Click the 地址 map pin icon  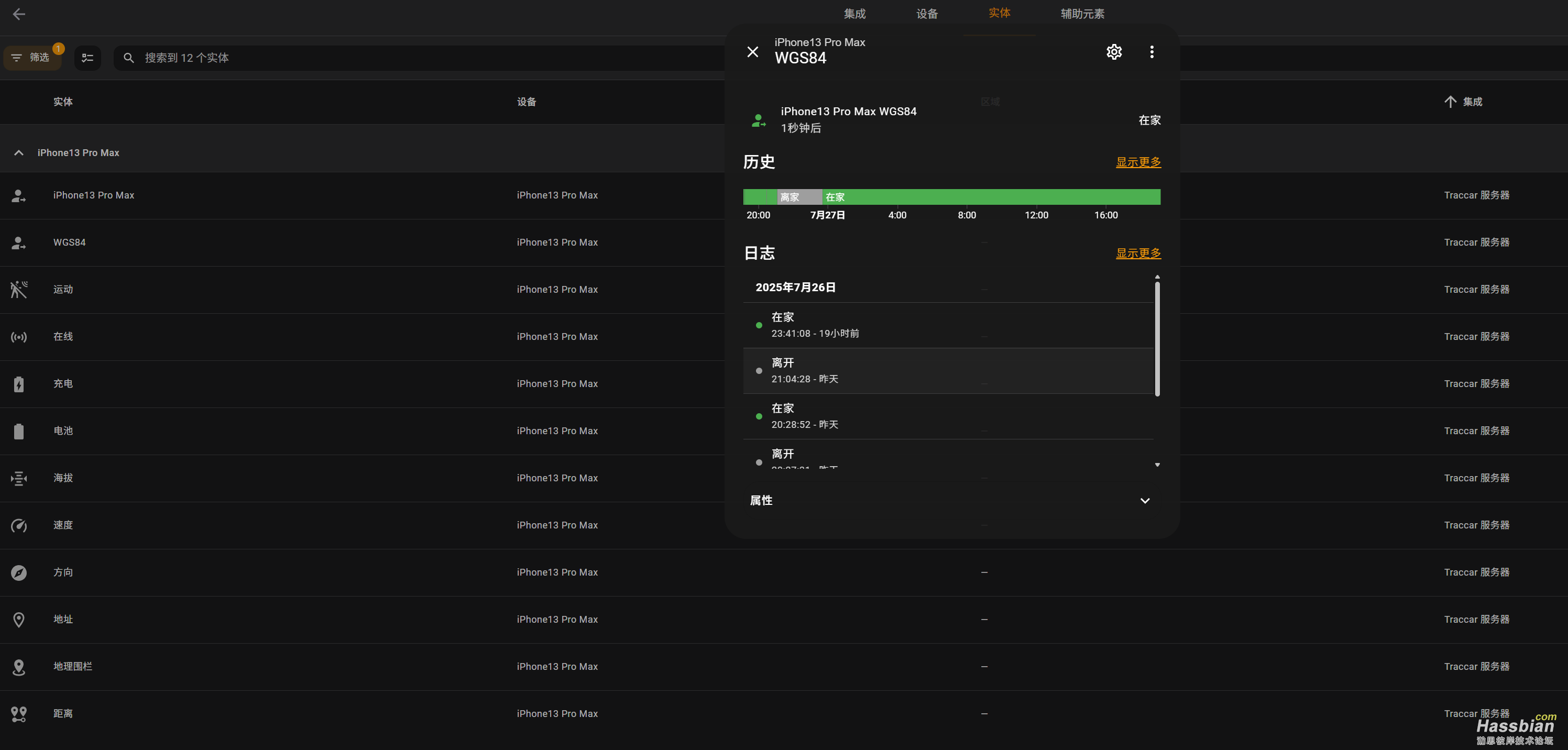[x=19, y=620]
